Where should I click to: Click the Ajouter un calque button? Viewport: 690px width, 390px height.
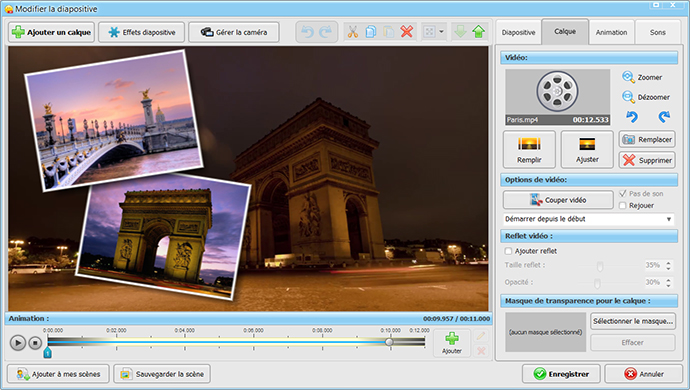(51, 32)
